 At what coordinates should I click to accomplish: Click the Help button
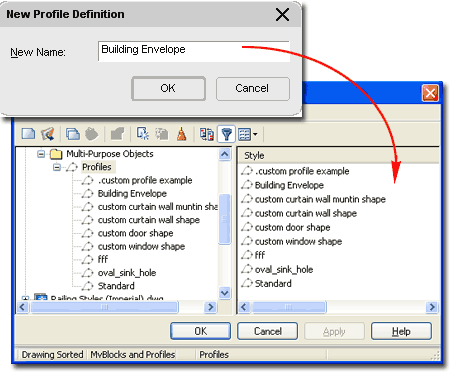401,331
